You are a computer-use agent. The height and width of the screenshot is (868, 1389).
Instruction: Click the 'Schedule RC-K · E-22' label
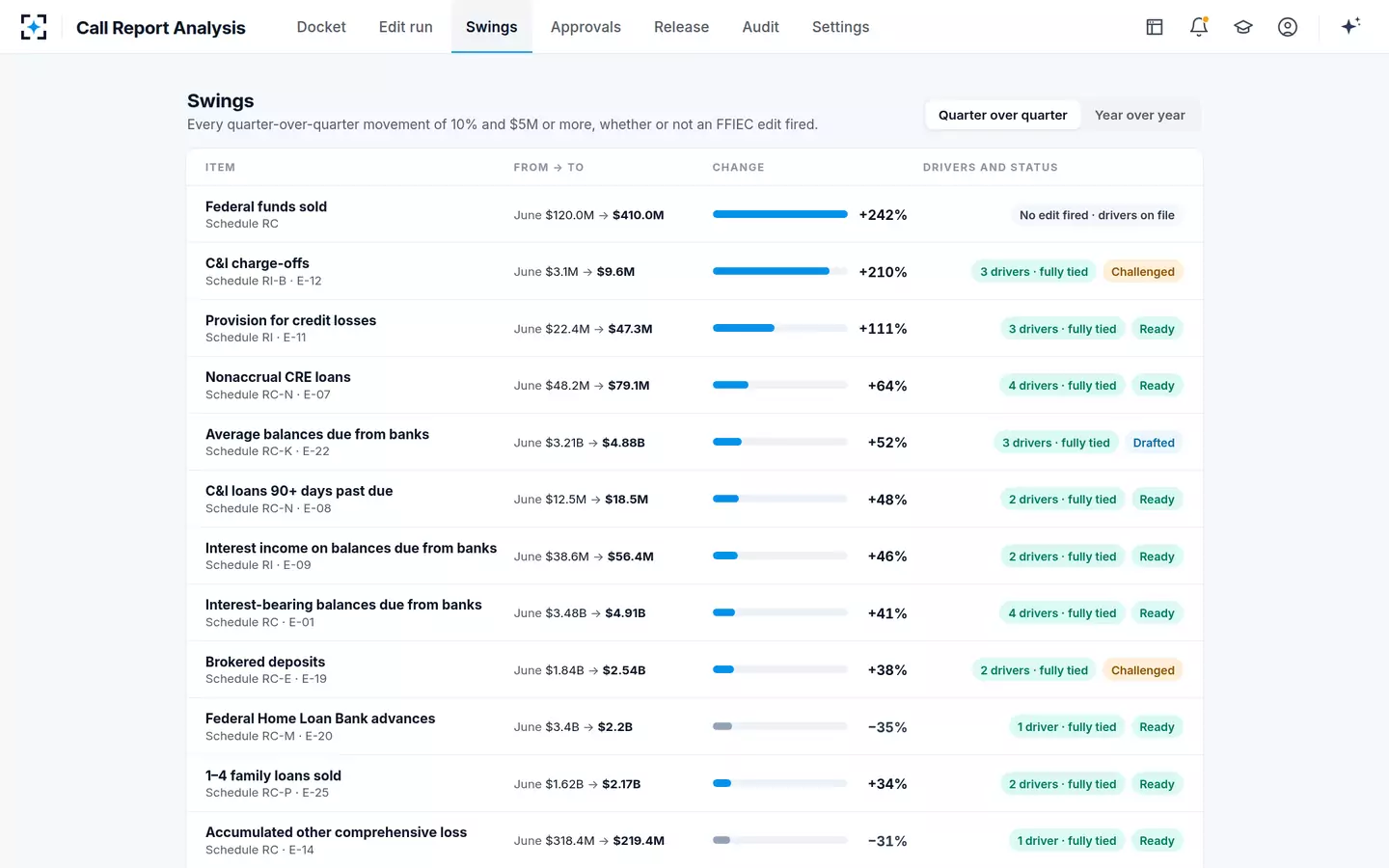click(x=267, y=451)
